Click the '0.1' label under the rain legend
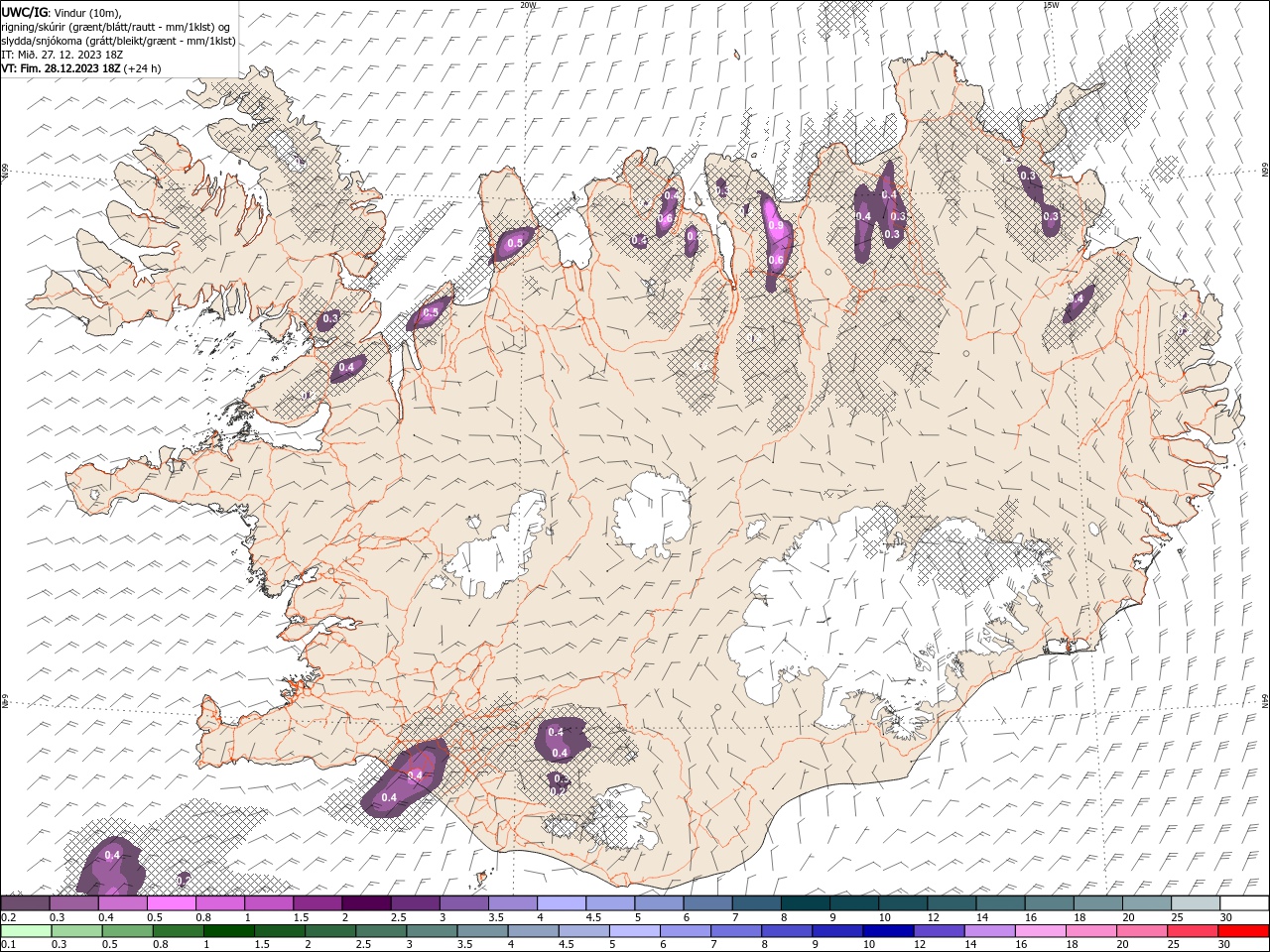 [x=8, y=944]
